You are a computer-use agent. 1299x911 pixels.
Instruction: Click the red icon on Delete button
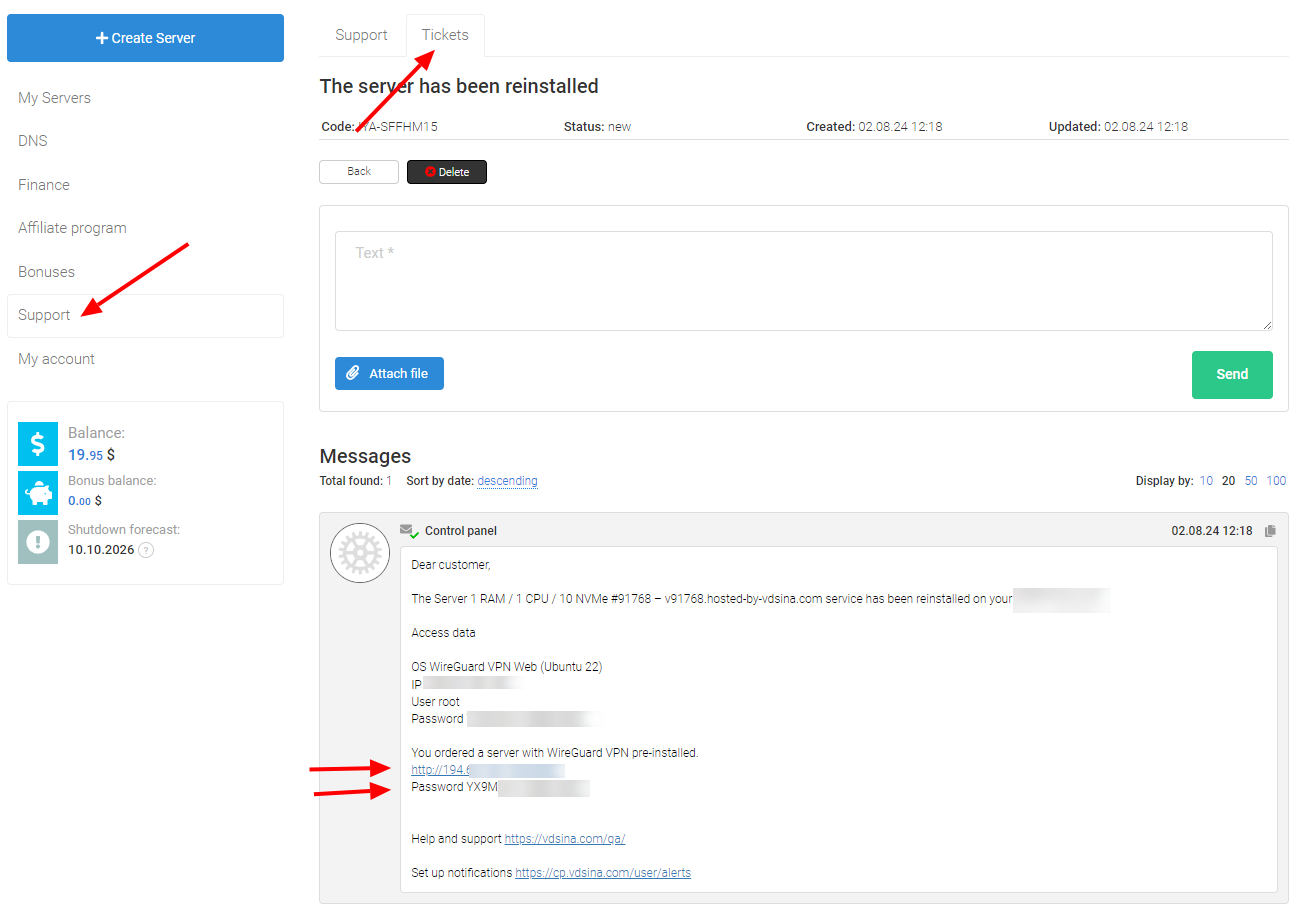(430, 172)
